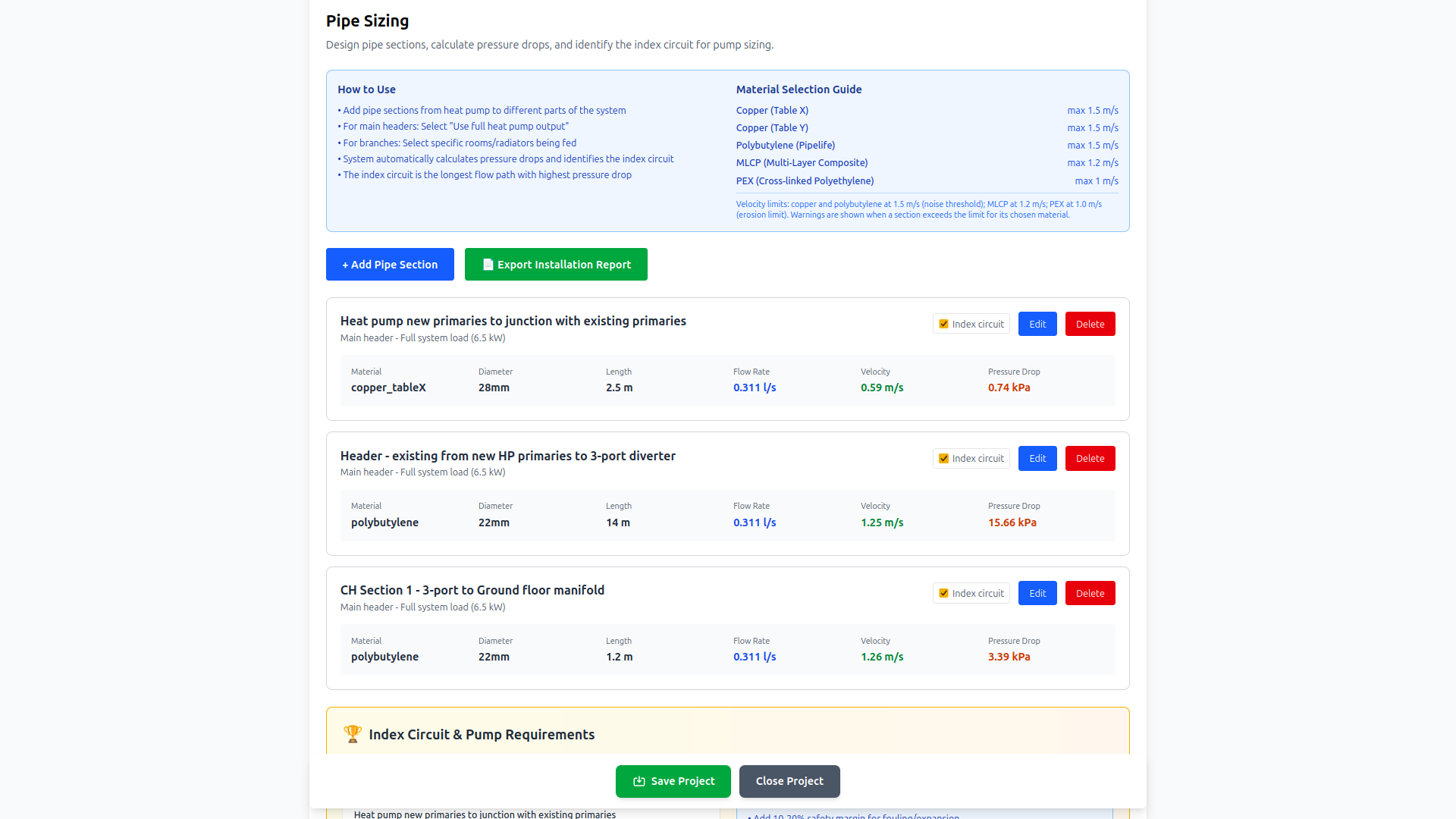Image resolution: width=1456 pixels, height=819 pixels.
Task: Click Export Installation Report button
Action: 556,265
